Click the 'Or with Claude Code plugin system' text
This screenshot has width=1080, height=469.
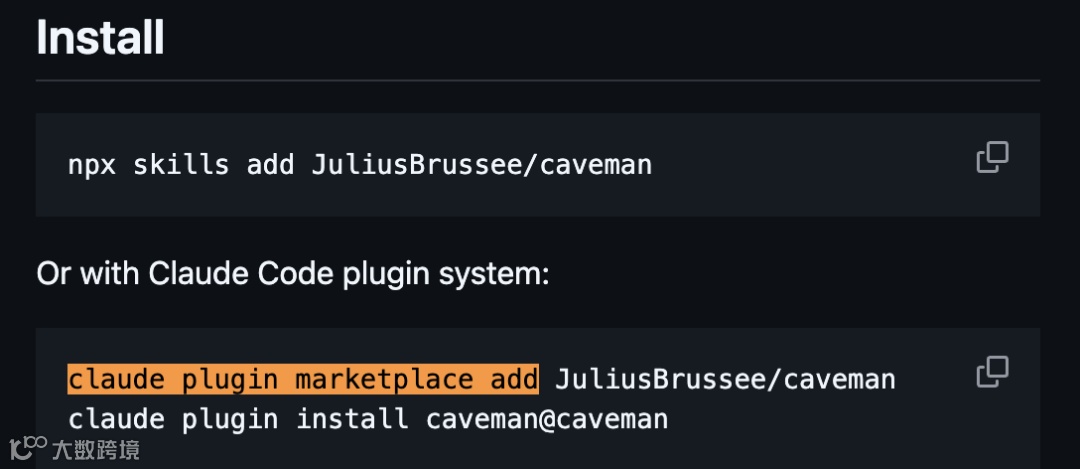[x=293, y=274]
